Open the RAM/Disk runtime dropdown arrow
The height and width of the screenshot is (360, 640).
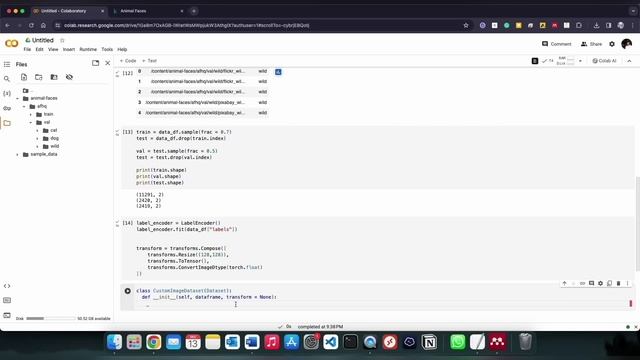[x=580, y=61]
